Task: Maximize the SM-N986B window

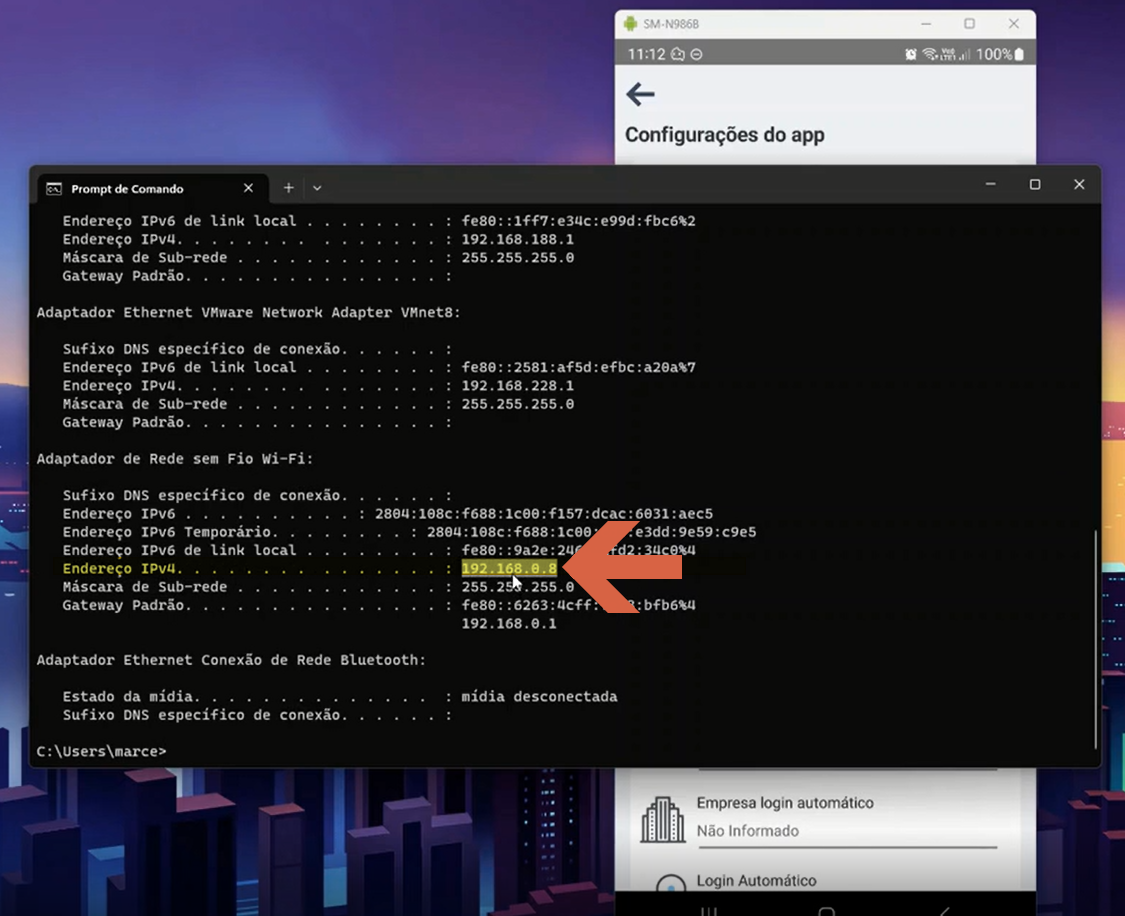Action: (969, 24)
